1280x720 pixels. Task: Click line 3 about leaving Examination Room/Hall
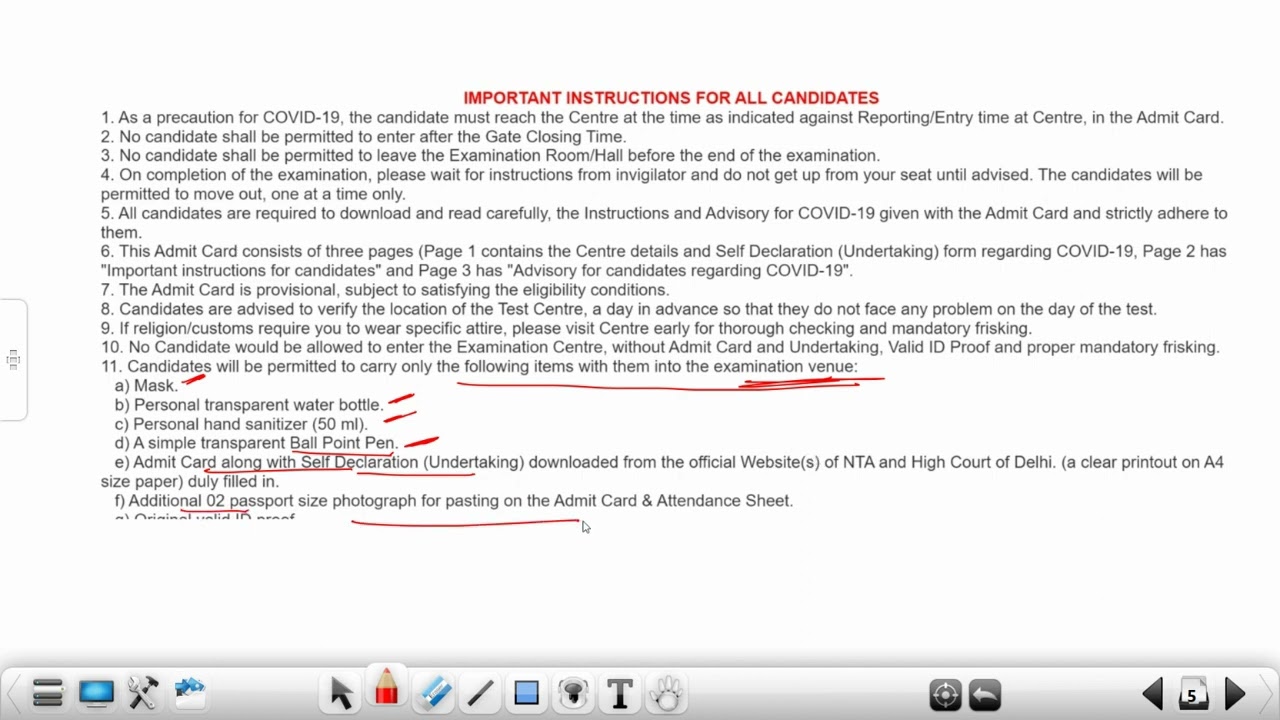[490, 156]
